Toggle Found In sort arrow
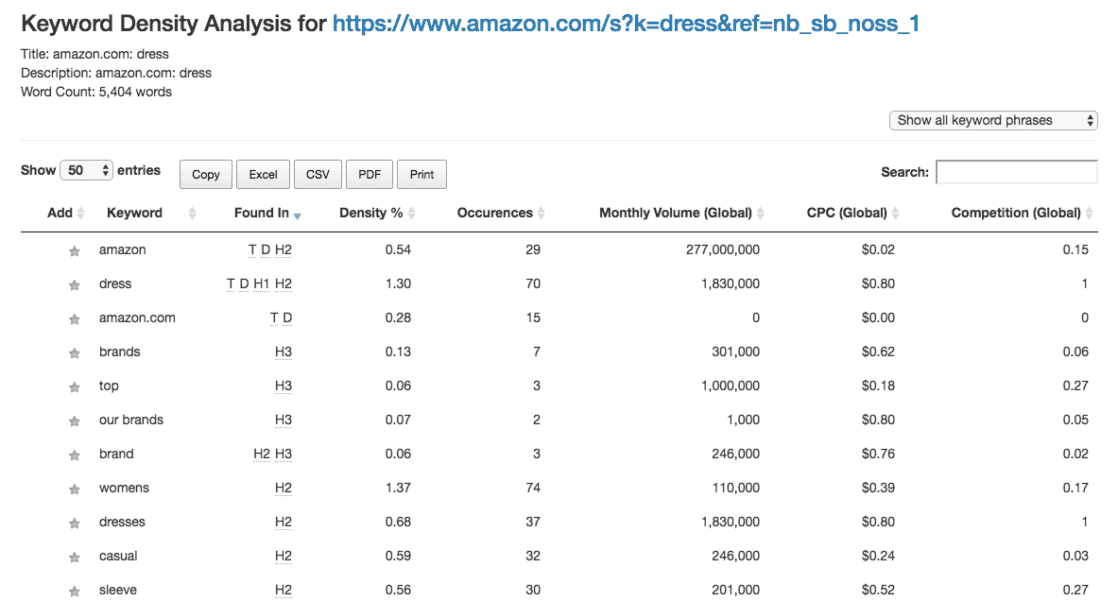1118x601 pixels. [297, 215]
